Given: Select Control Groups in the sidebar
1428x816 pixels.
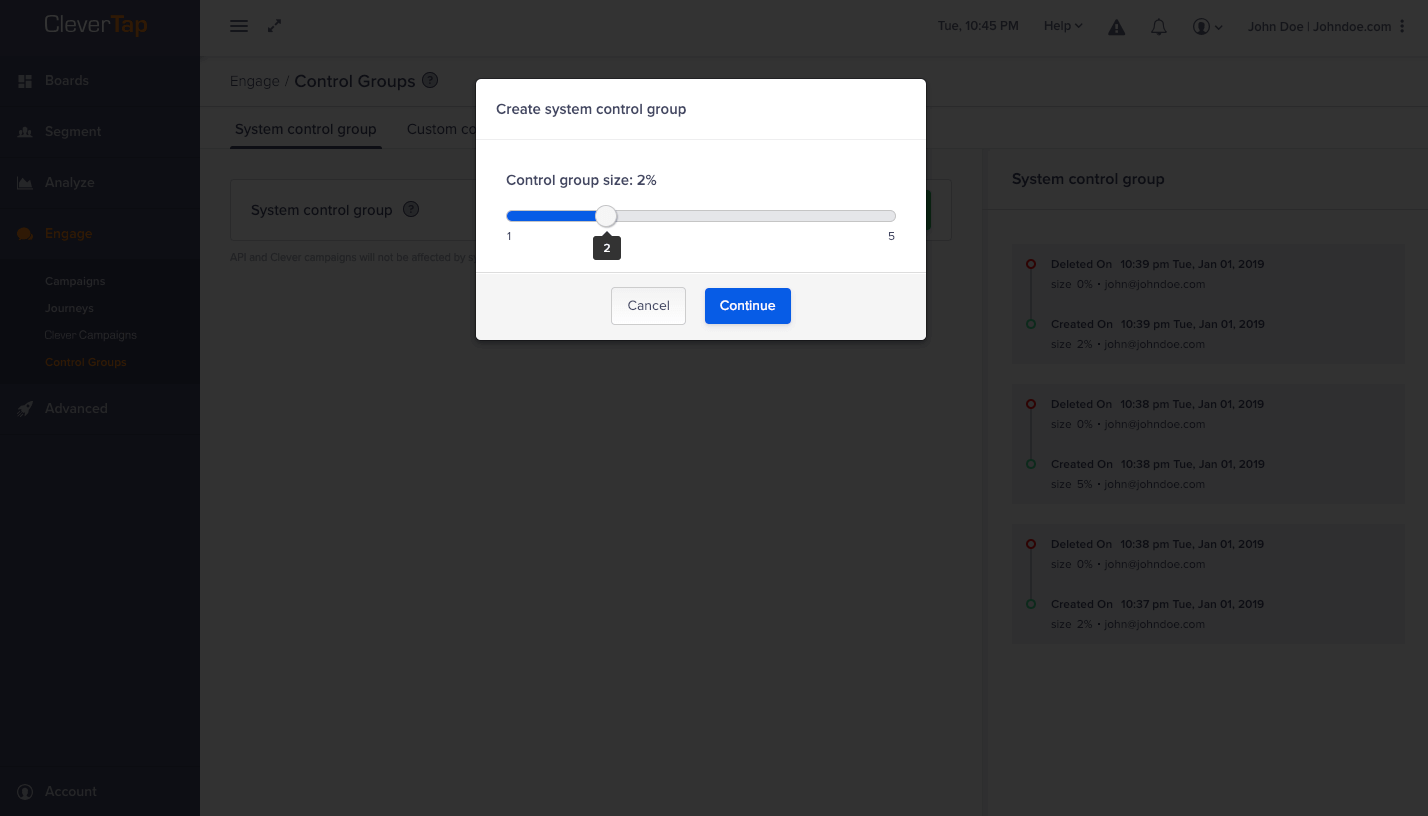Looking at the screenshot, I should [x=86, y=363].
